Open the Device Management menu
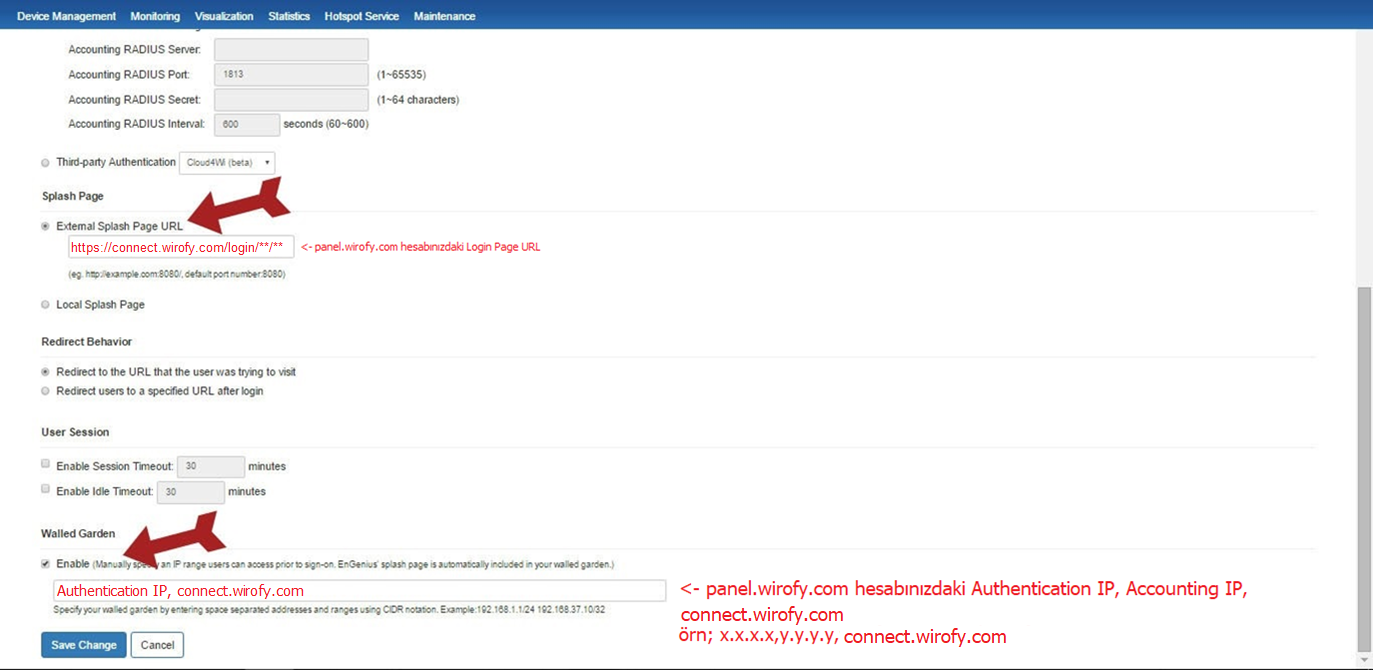1373x670 pixels. click(x=66, y=16)
